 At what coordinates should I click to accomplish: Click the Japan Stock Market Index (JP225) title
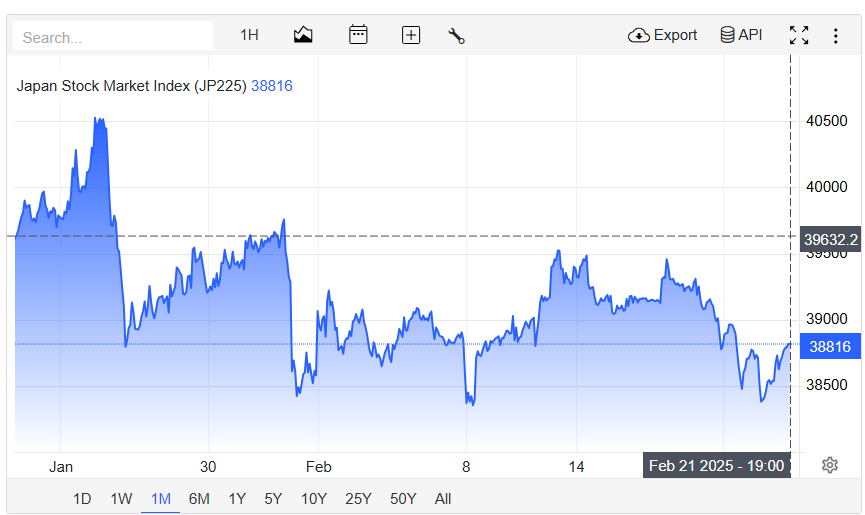tap(131, 86)
